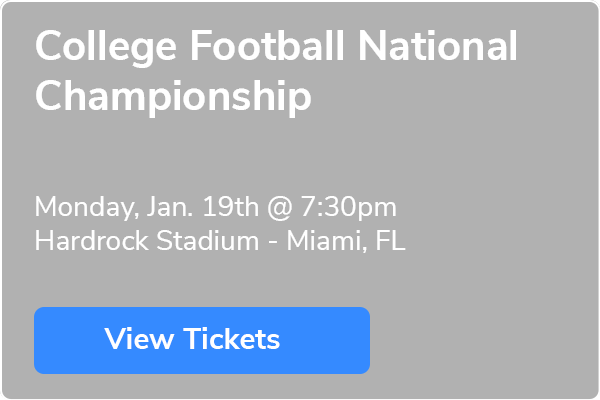Click the word National in the heading
The image size is (600, 400).
coord(437,45)
